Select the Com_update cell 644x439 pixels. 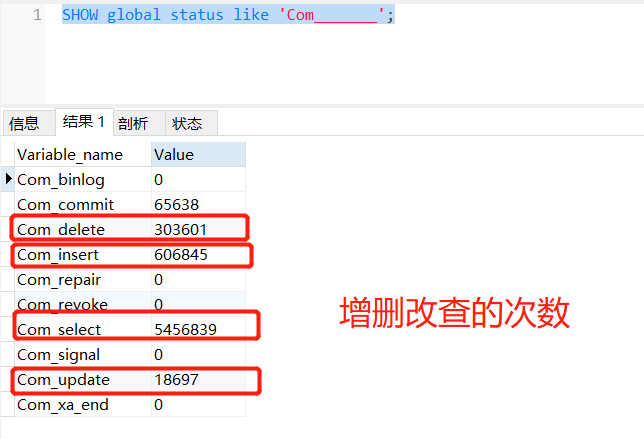coord(83,379)
